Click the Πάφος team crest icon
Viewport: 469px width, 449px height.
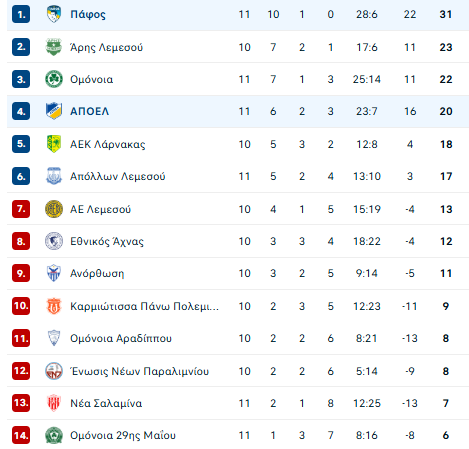coord(54,14)
